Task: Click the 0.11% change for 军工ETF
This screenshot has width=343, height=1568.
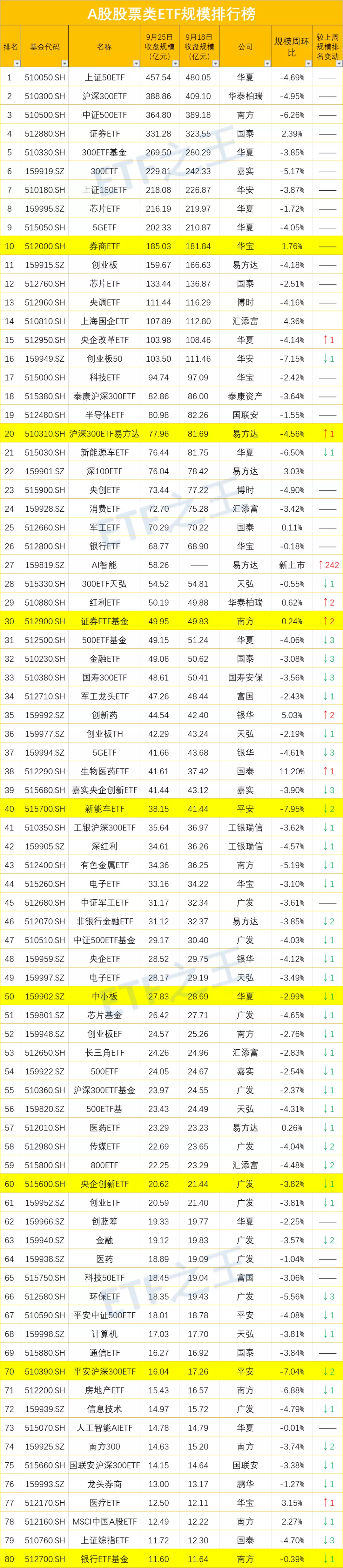Action: coord(292,528)
